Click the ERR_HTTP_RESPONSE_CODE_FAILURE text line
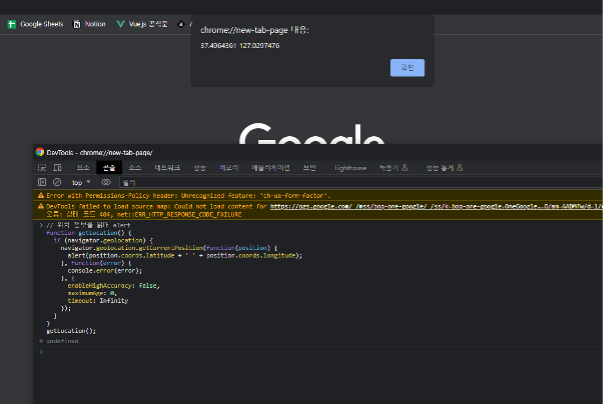The width and height of the screenshot is (604, 404). coord(144,214)
